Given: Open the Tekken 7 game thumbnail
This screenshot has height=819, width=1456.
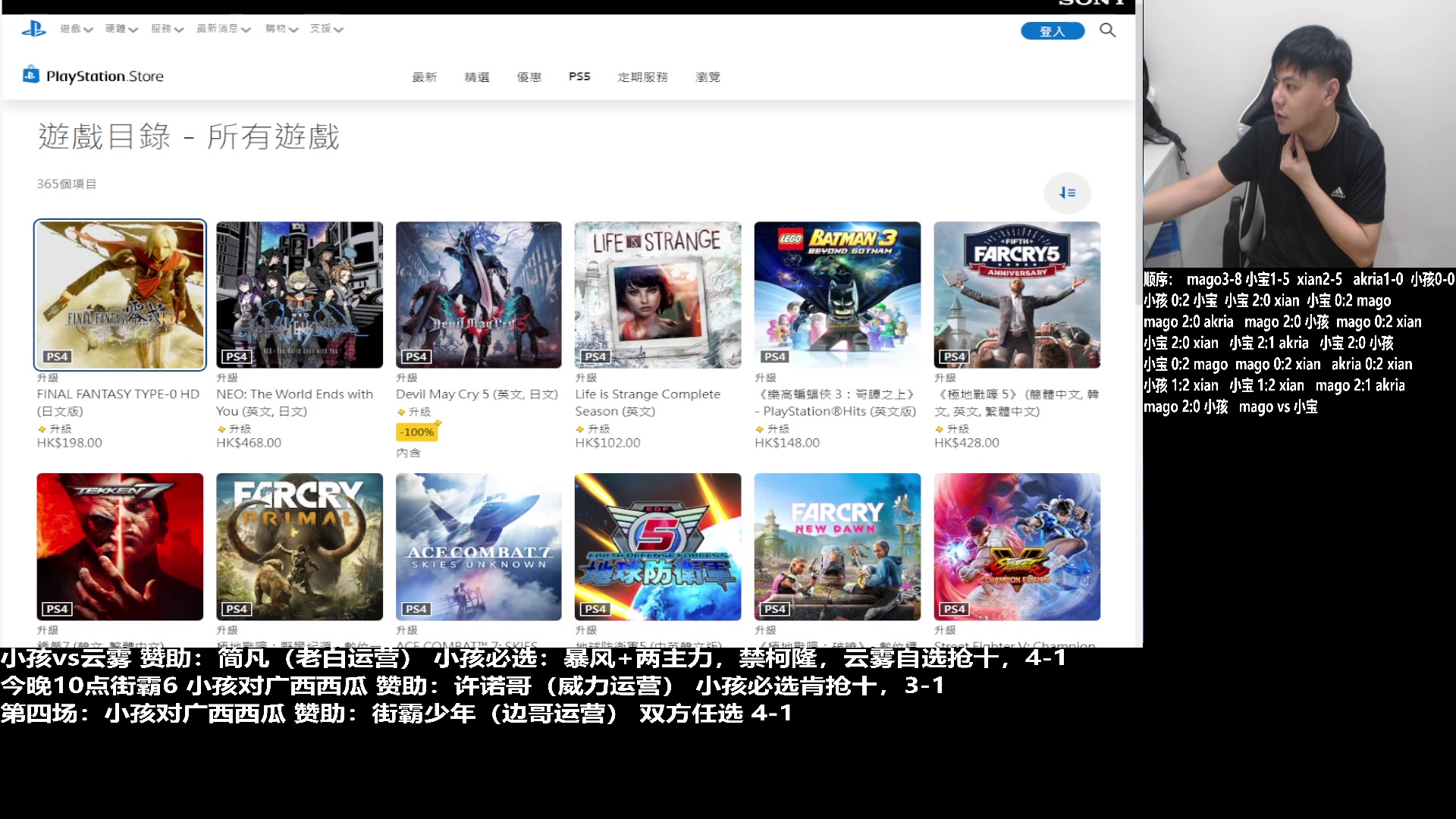Looking at the screenshot, I should coord(120,547).
